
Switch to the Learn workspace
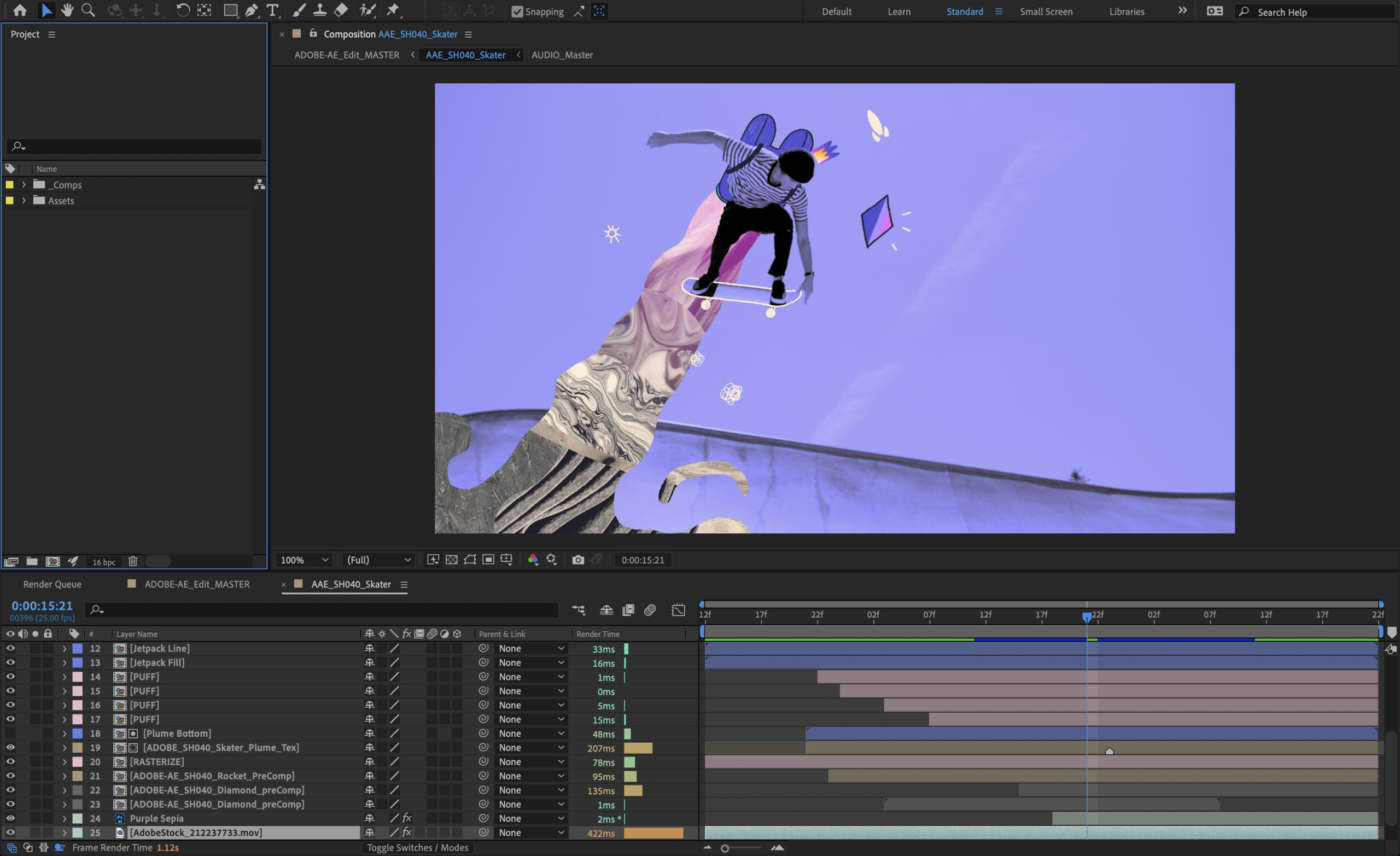pyautogui.click(x=898, y=11)
